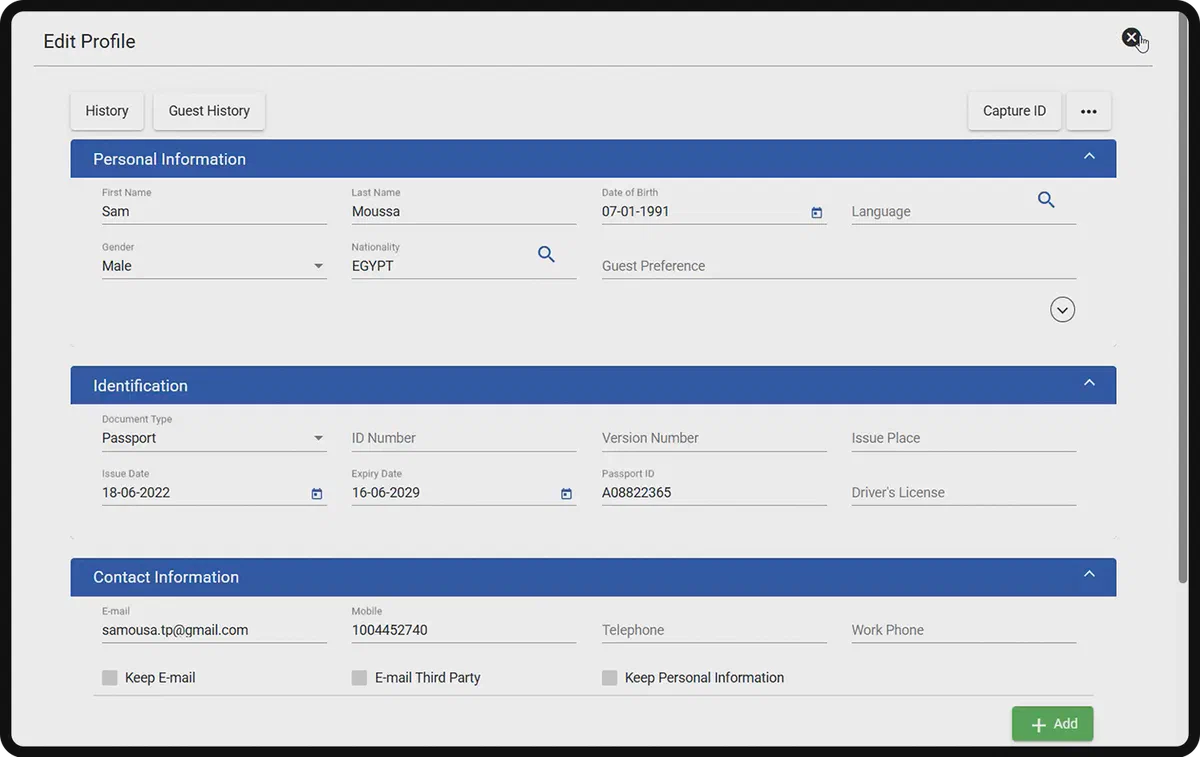
Task: Open the Date of Birth calendar picker
Action: tap(816, 213)
